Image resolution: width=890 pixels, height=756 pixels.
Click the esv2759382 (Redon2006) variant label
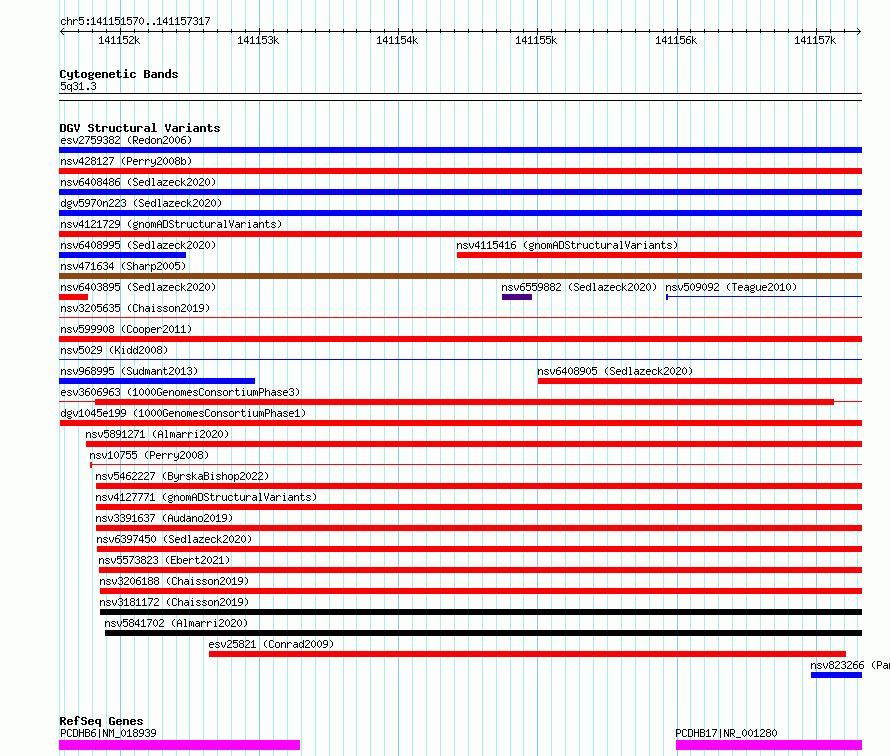[x=126, y=140]
